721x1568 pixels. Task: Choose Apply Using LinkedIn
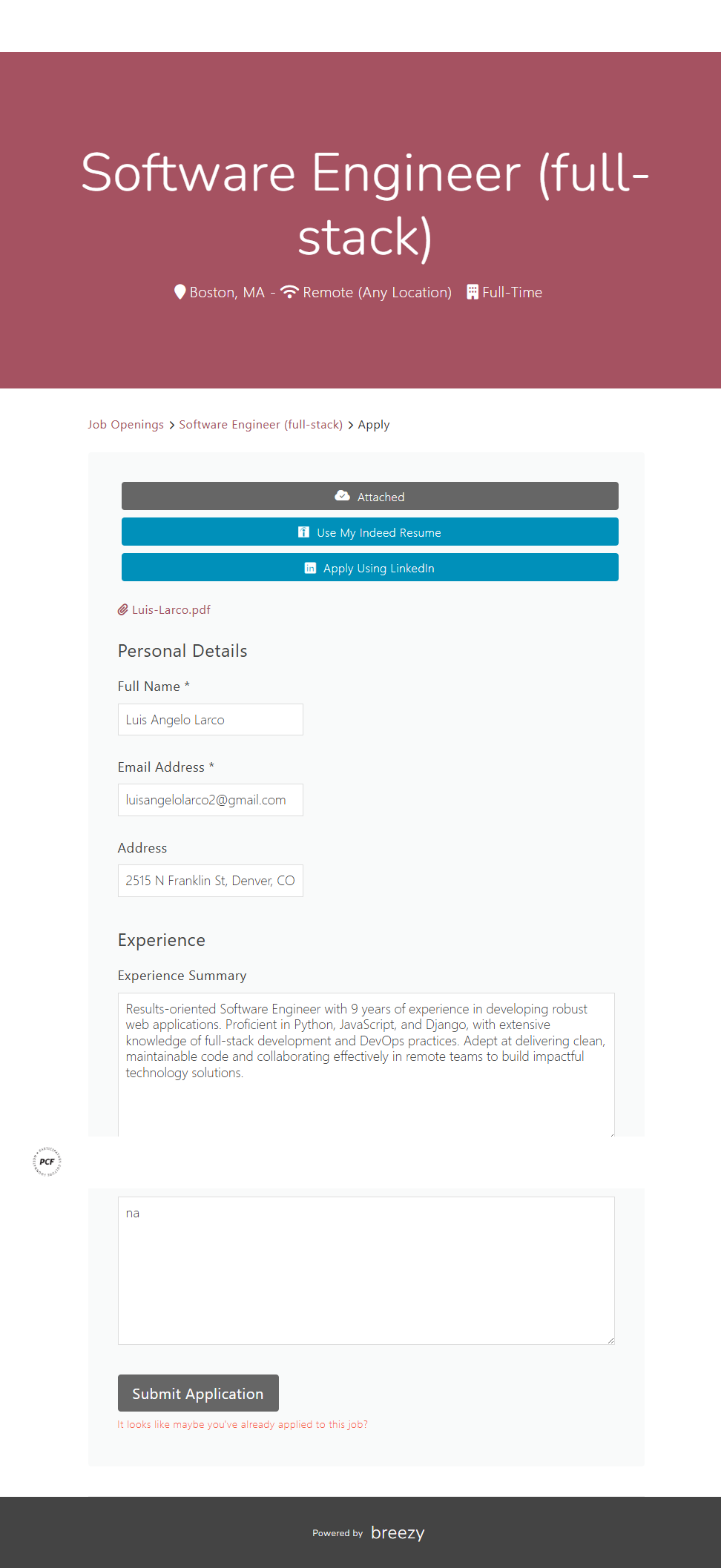[369, 567]
